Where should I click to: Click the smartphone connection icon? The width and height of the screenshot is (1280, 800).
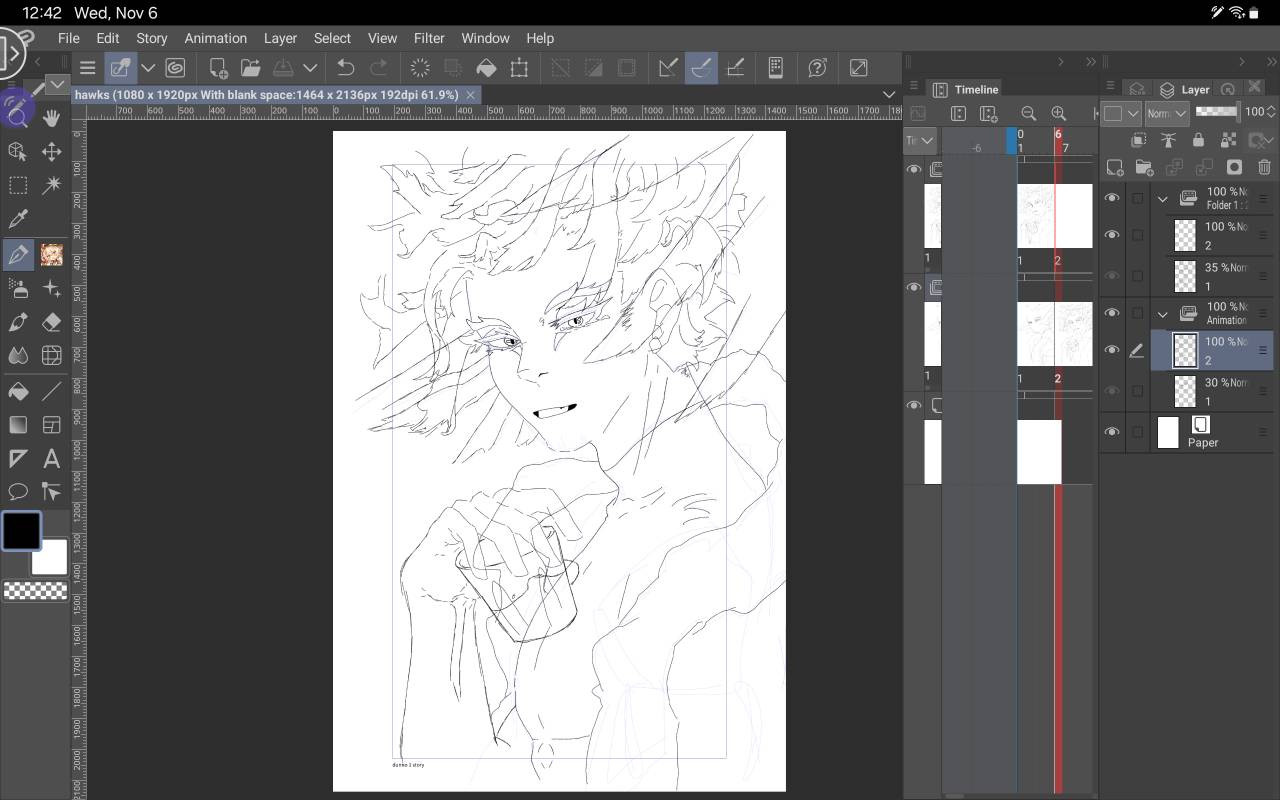(x=775, y=68)
